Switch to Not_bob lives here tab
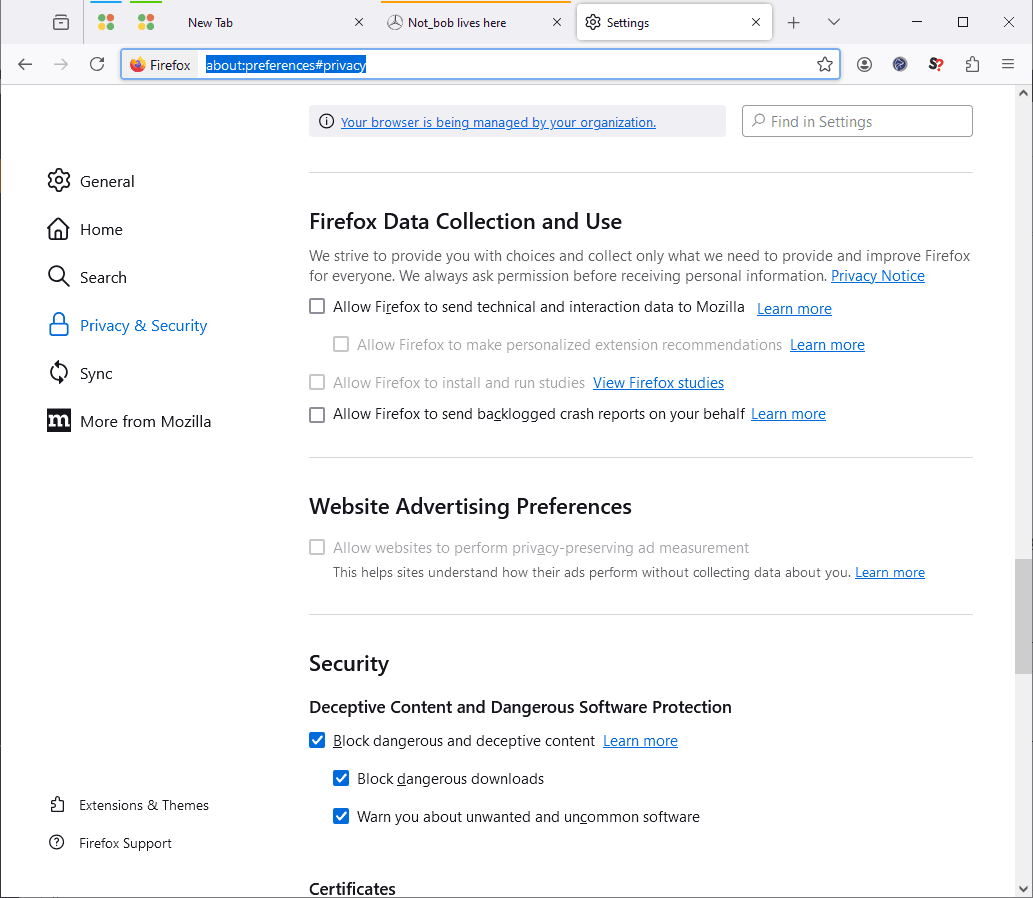Image resolution: width=1033 pixels, height=898 pixels. pos(475,22)
